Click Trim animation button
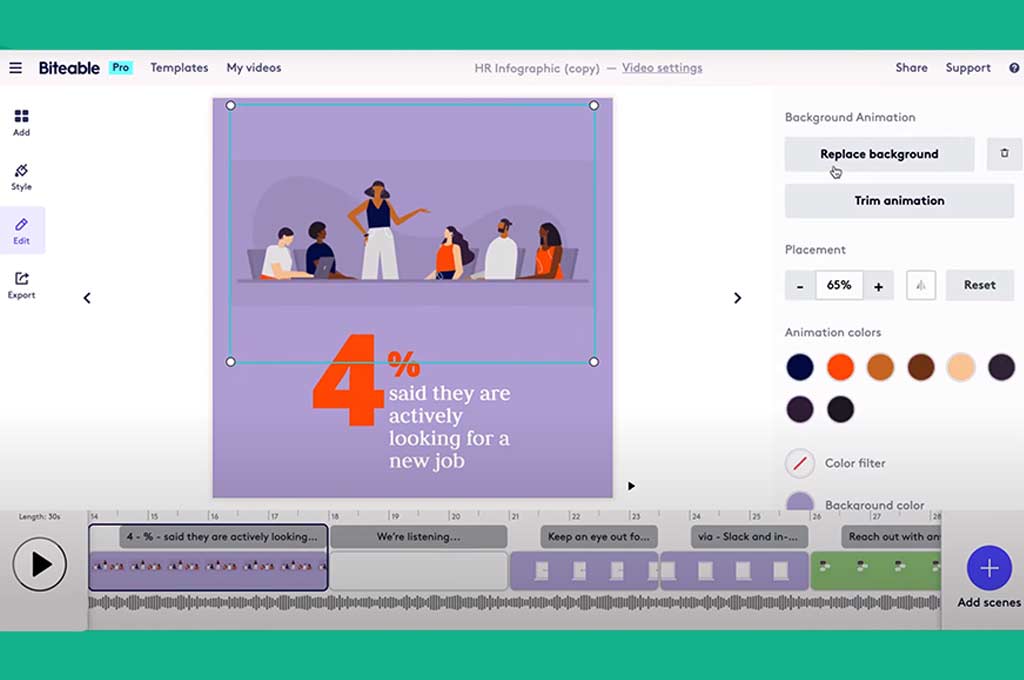Screen dimensions: 1024x680 [x=899, y=201]
